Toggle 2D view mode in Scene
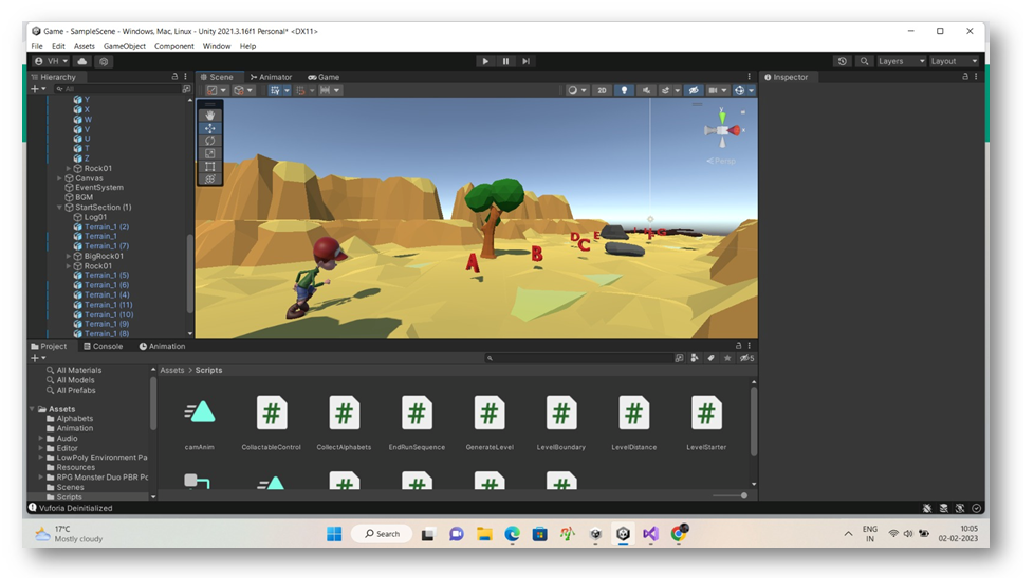This screenshot has width=1023, height=578. coord(601,90)
